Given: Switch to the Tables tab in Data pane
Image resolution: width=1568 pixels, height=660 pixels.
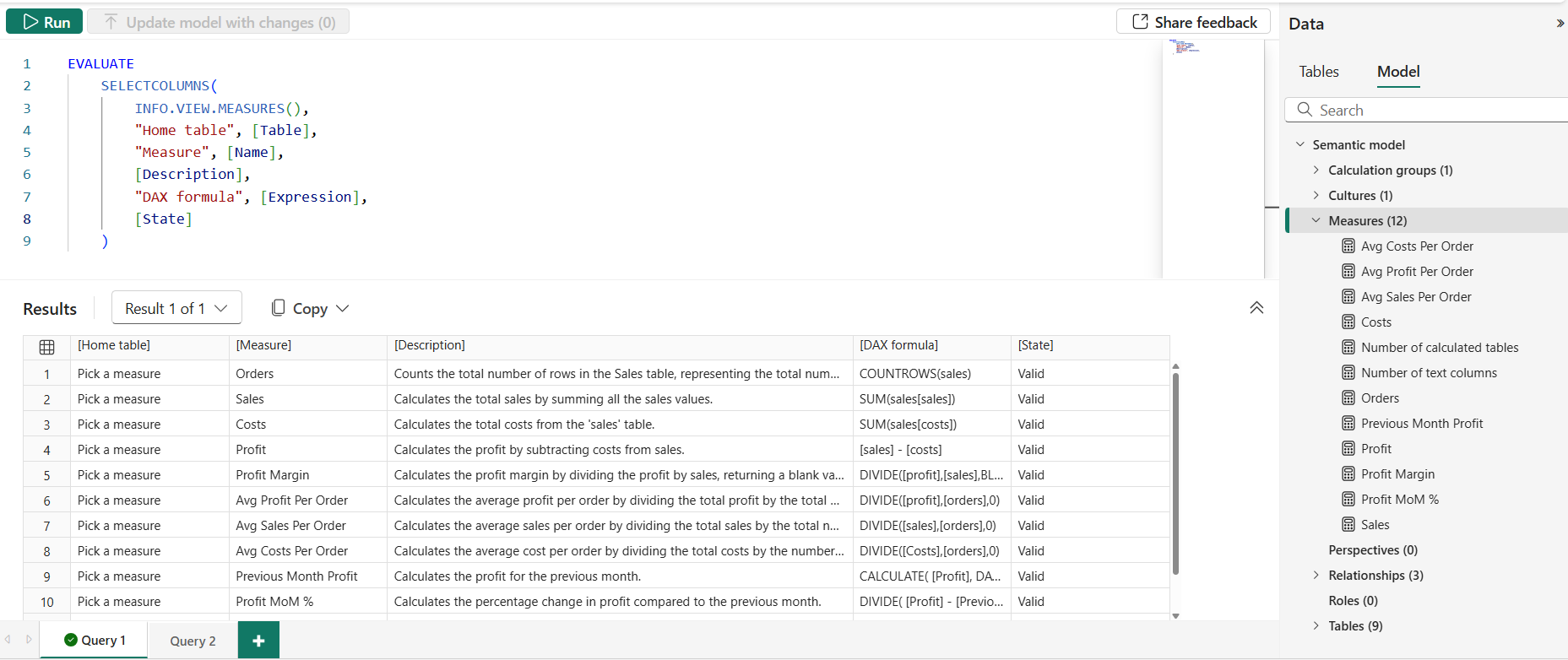Looking at the screenshot, I should [1319, 72].
